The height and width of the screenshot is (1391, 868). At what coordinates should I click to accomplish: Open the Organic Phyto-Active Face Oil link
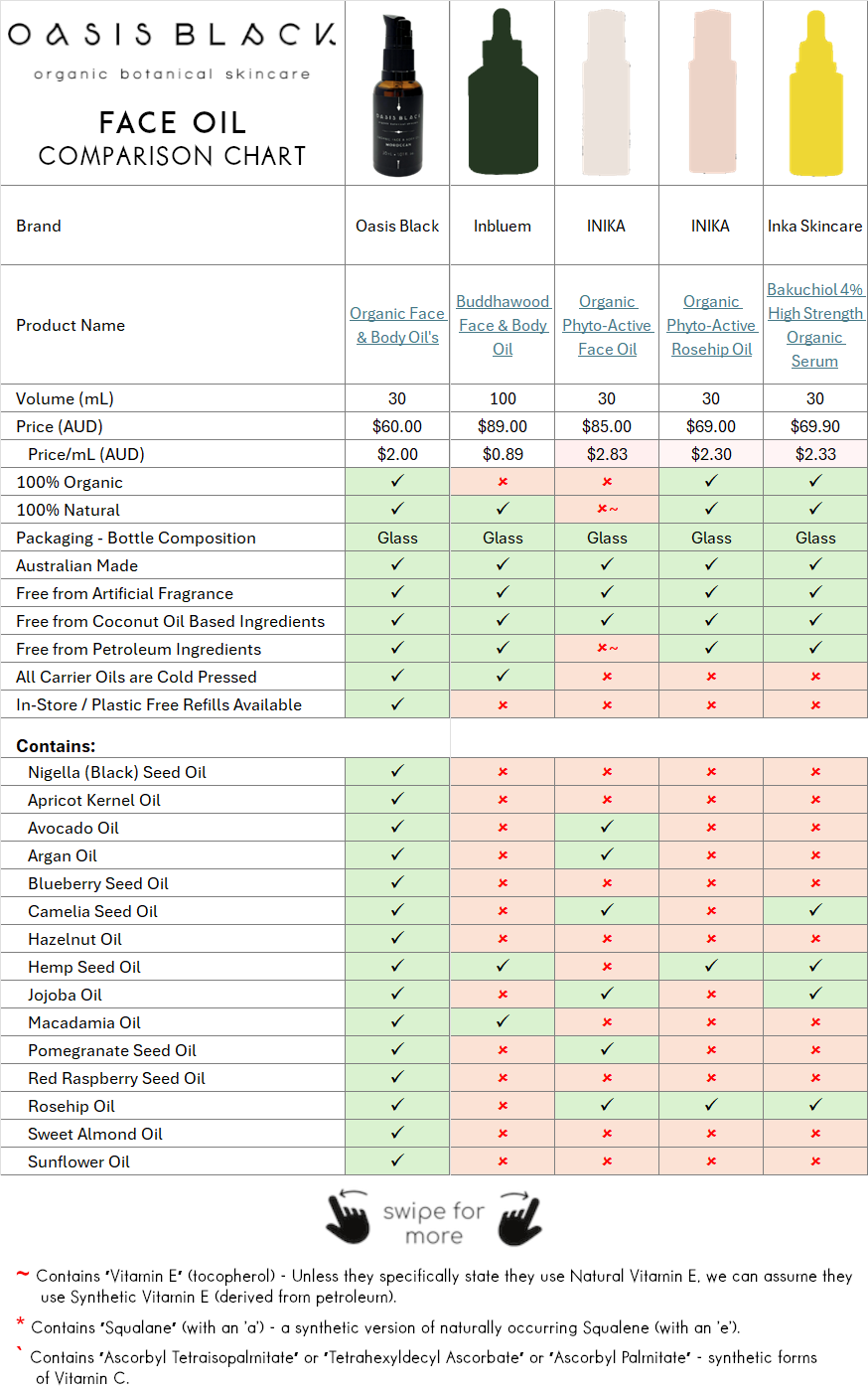[x=607, y=325]
